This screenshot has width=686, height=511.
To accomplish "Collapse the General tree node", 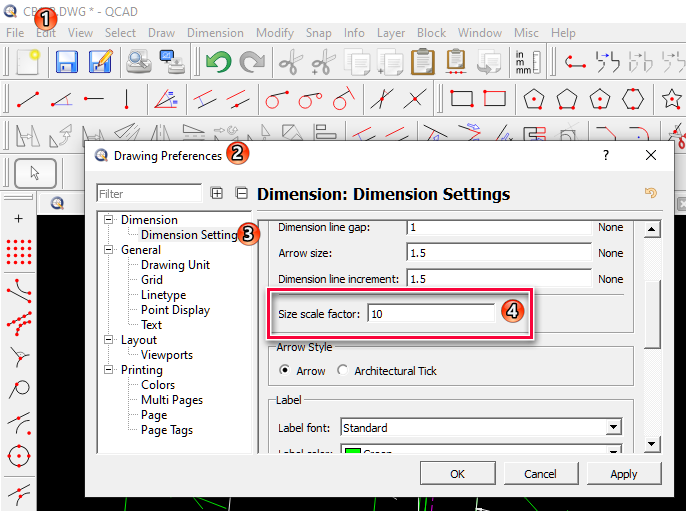I will pos(109,250).
